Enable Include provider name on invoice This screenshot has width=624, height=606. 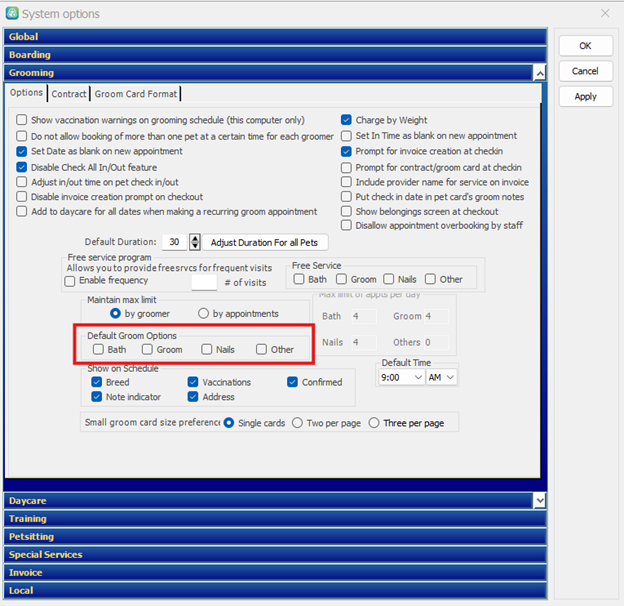tap(346, 182)
